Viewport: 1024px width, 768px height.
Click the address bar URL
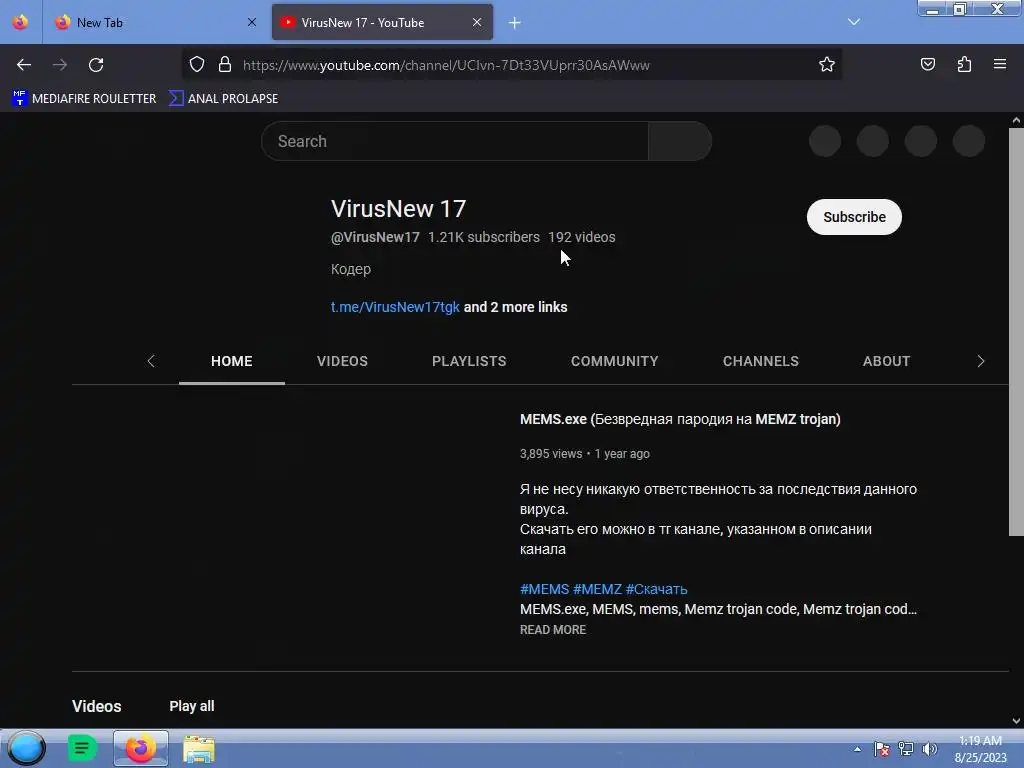[x=446, y=65]
